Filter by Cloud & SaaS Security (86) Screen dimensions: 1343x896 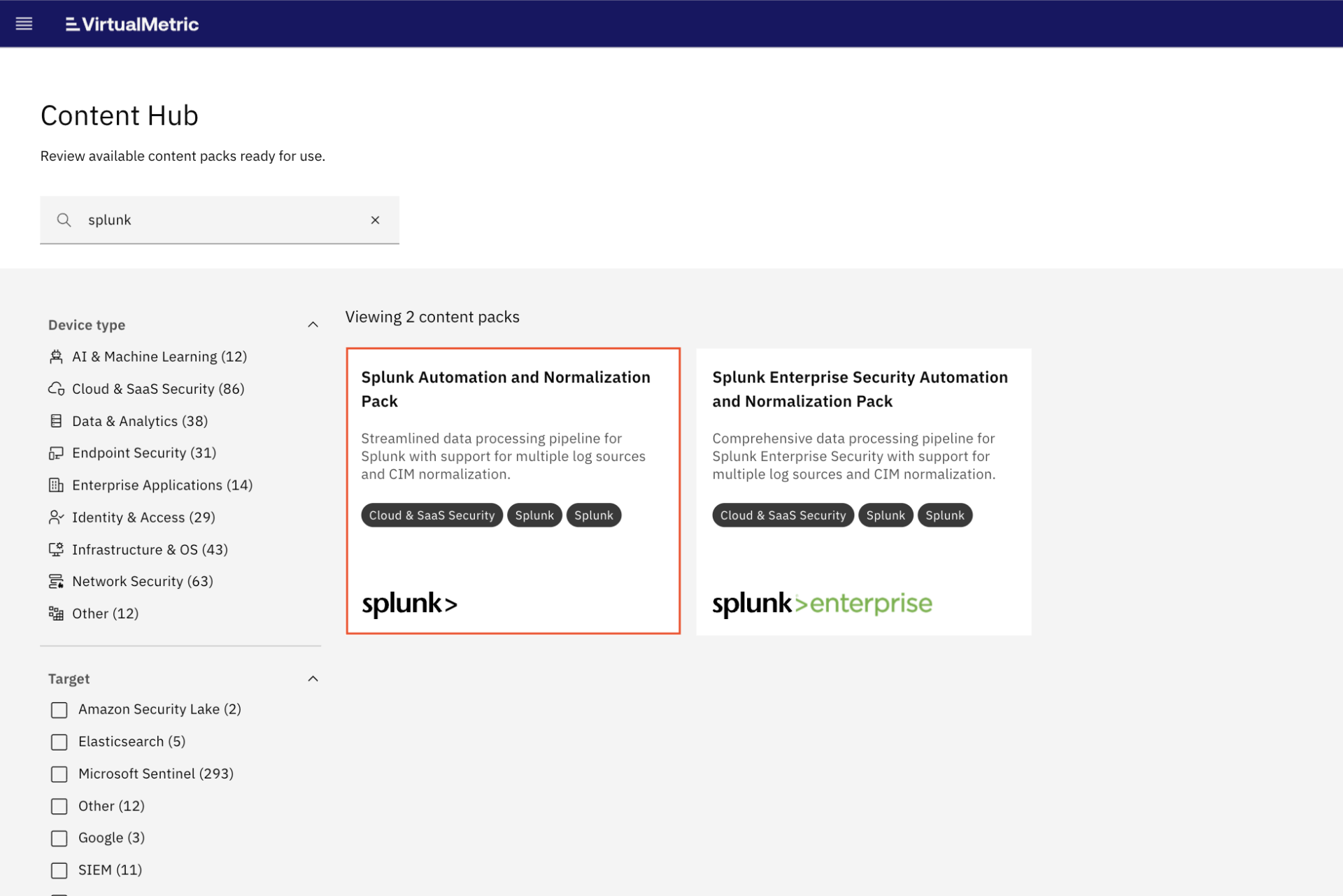(158, 389)
